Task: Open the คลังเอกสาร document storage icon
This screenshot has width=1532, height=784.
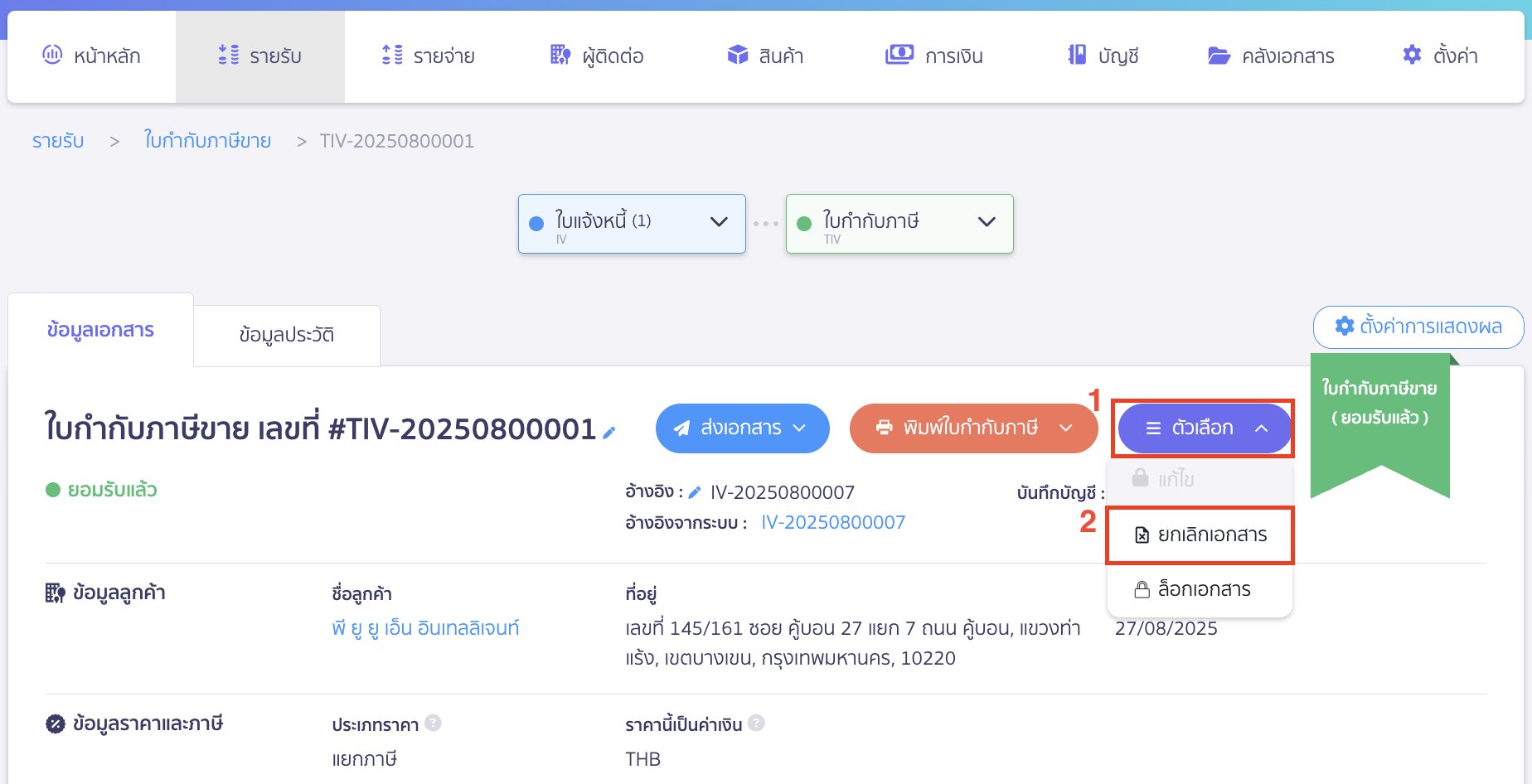Action: (x=1218, y=55)
